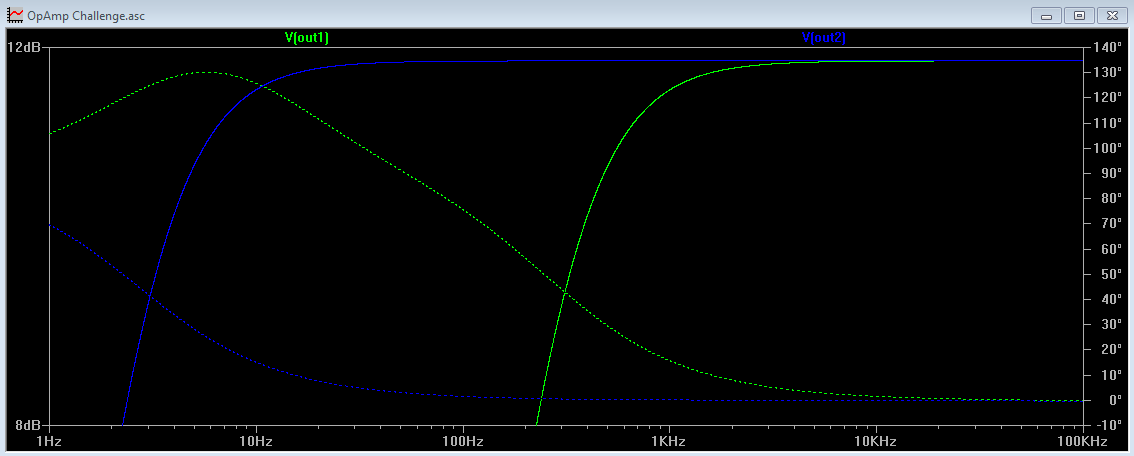The height and width of the screenshot is (456, 1134).
Task: Click the 30° phase axis label
Action: 1110,324
